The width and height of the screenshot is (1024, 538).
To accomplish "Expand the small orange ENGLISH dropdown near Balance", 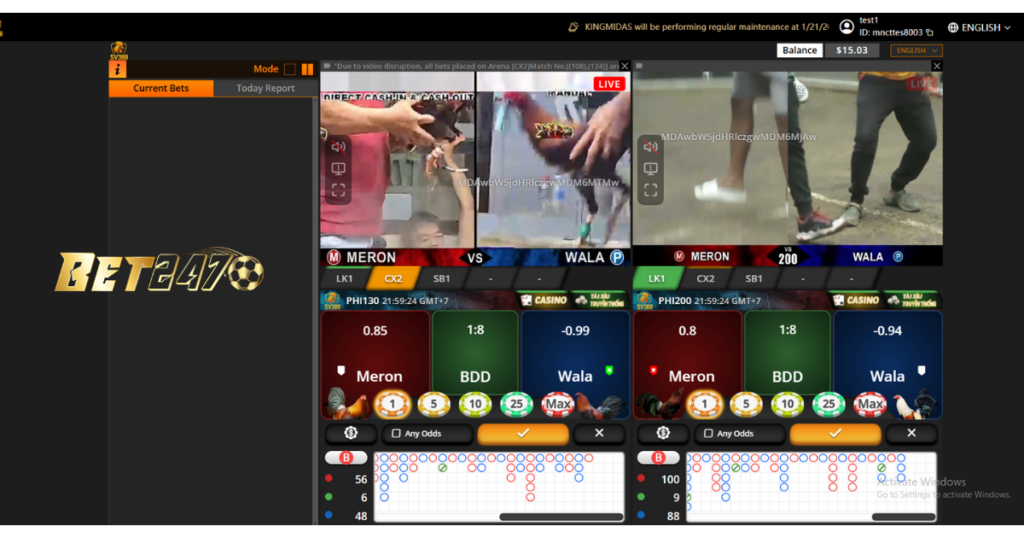I will click(x=917, y=50).
